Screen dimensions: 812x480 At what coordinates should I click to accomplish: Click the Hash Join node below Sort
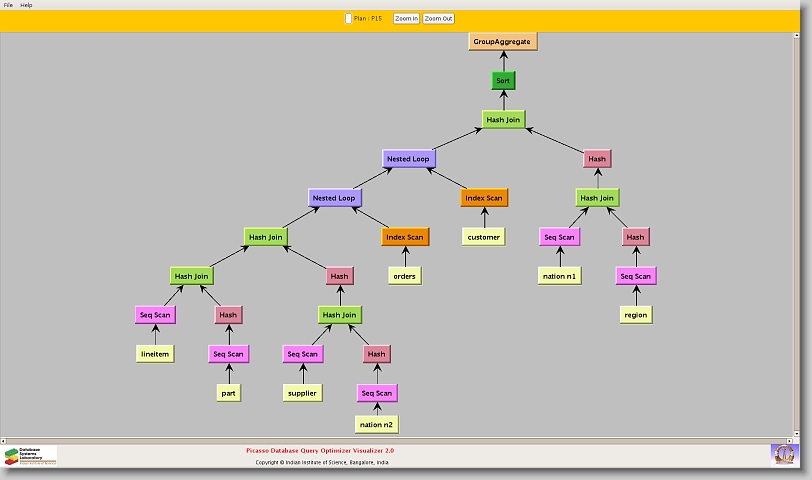tap(503, 119)
